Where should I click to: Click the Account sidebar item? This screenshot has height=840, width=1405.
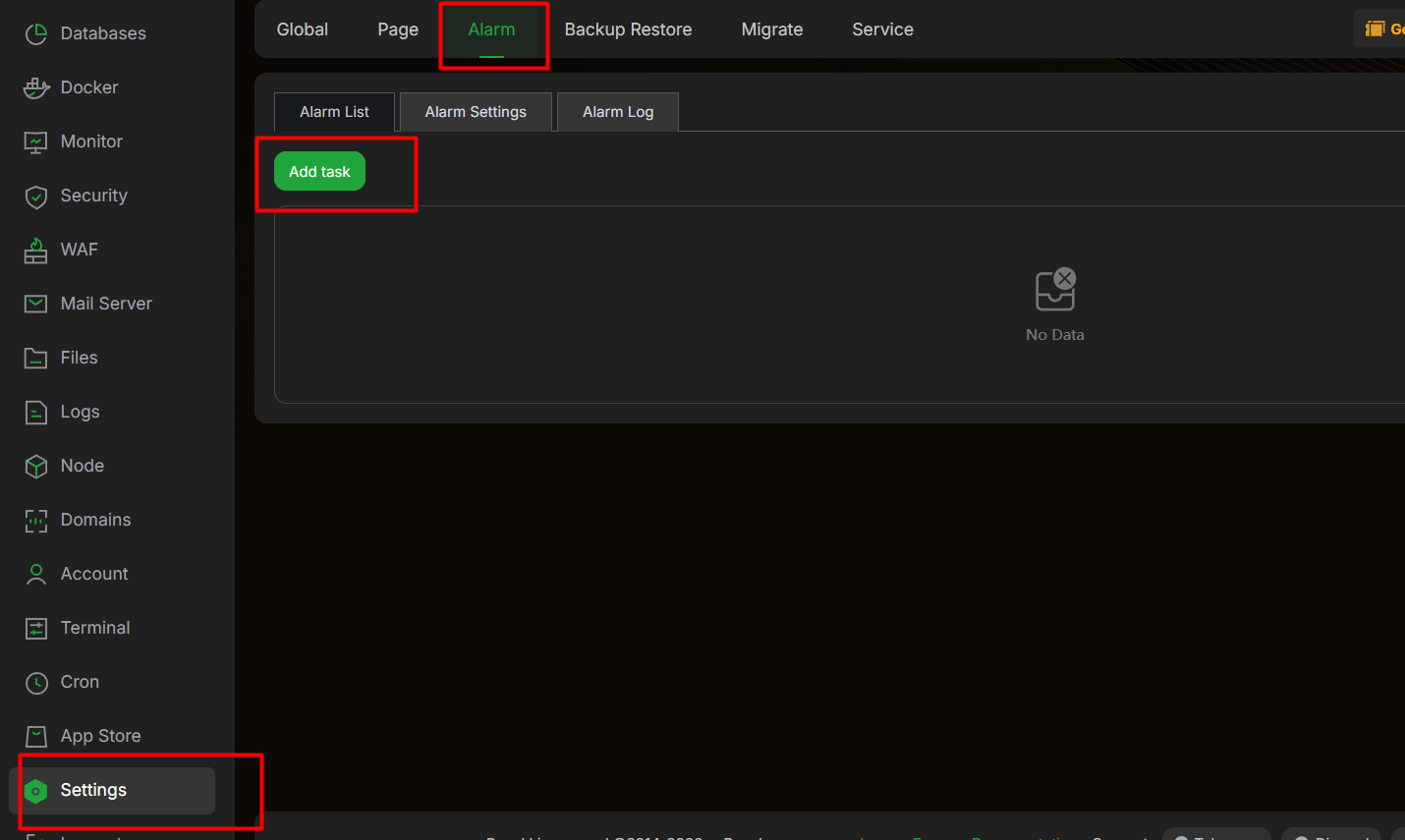[x=77, y=574]
